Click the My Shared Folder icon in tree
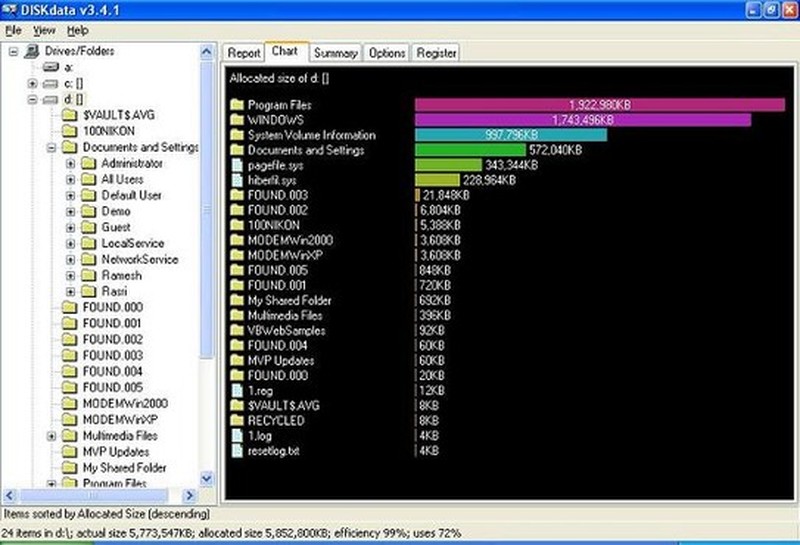 pos(69,468)
